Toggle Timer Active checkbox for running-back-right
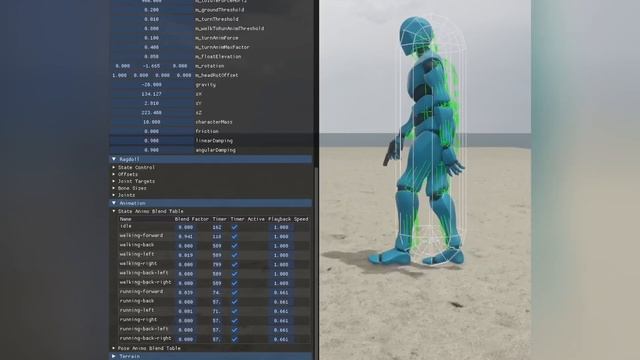The image size is (640, 360). click(x=235, y=339)
